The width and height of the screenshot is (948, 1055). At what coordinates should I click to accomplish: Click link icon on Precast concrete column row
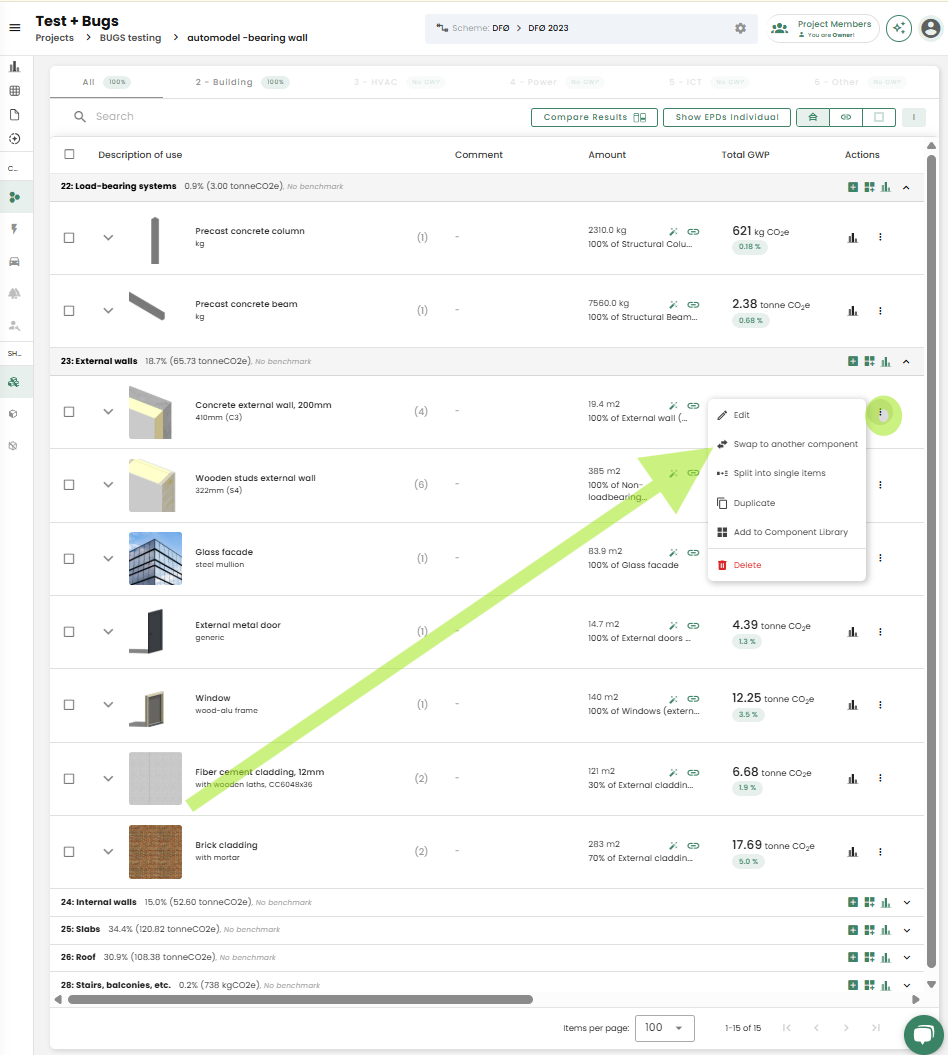(693, 231)
